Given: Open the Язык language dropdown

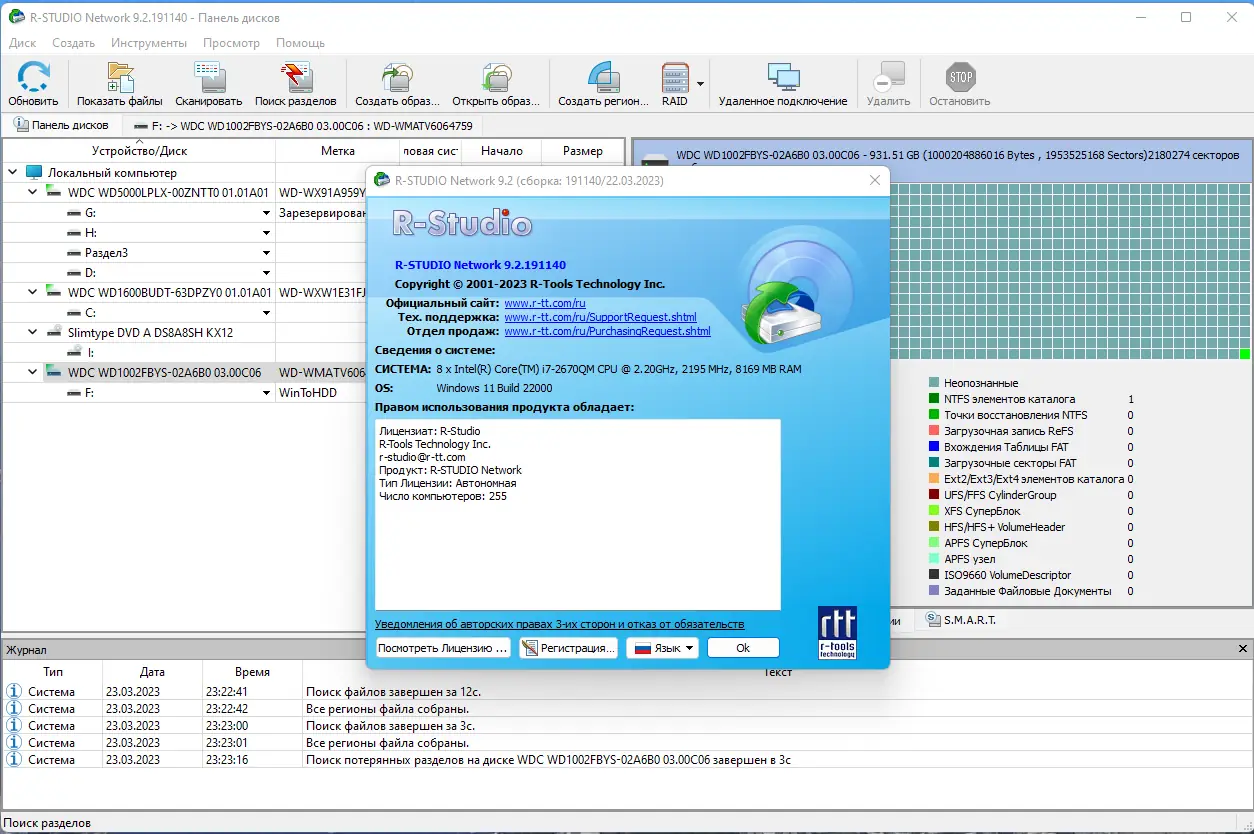Looking at the screenshot, I should [662, 648].
